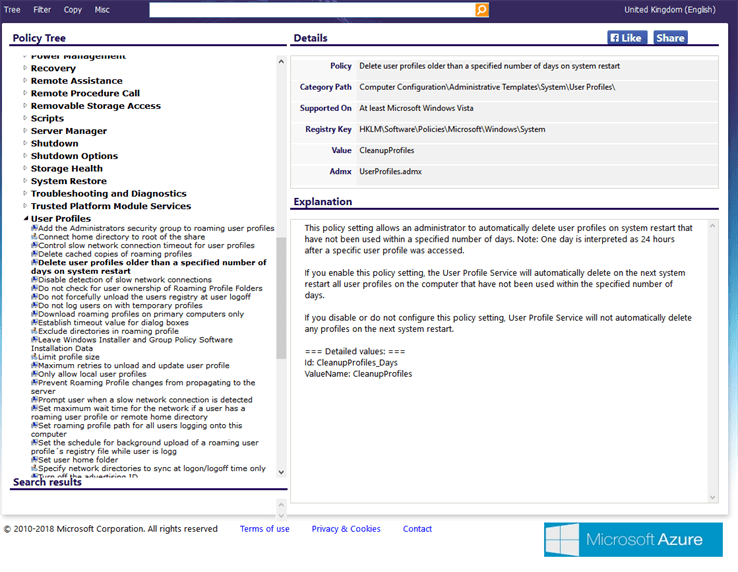Click policy icon for Set the schedule for background upload

click(34, 442)
